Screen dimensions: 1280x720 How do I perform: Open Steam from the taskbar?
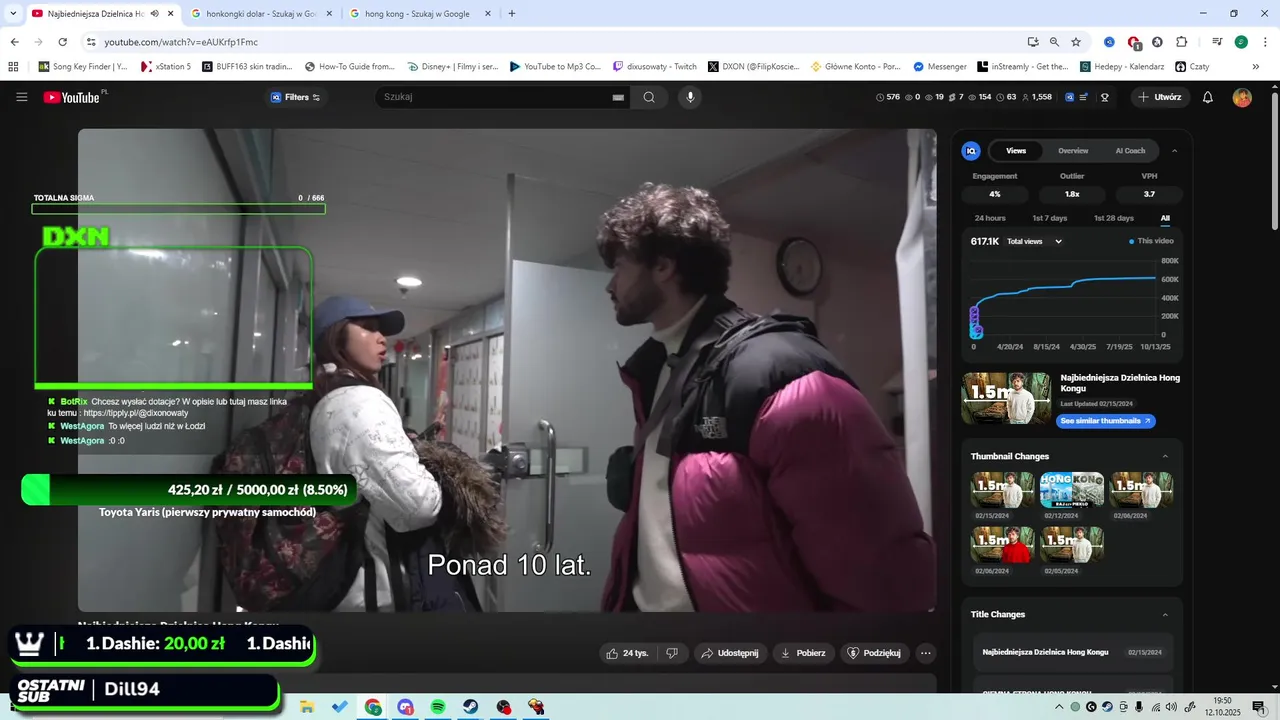[x=470, y=707]
